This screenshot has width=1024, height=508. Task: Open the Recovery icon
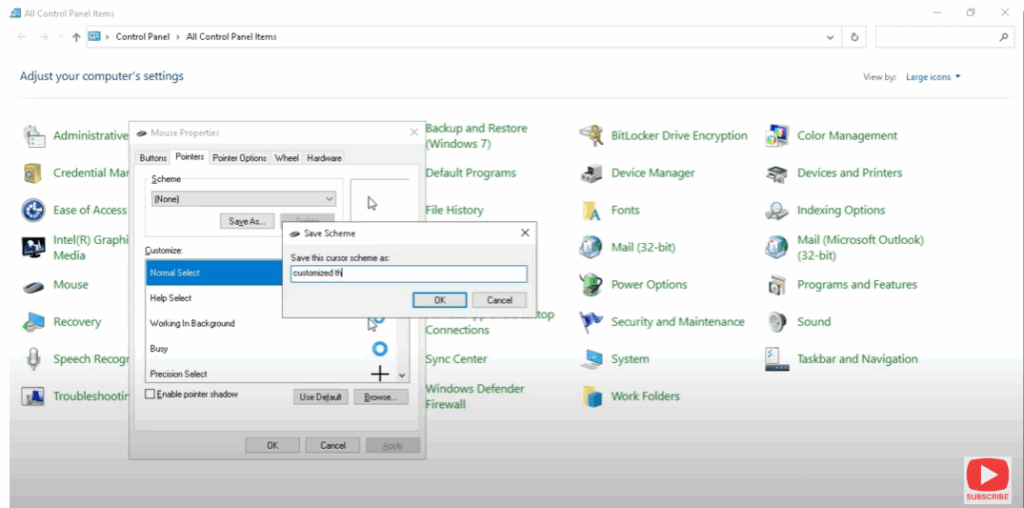click(33, 322)
